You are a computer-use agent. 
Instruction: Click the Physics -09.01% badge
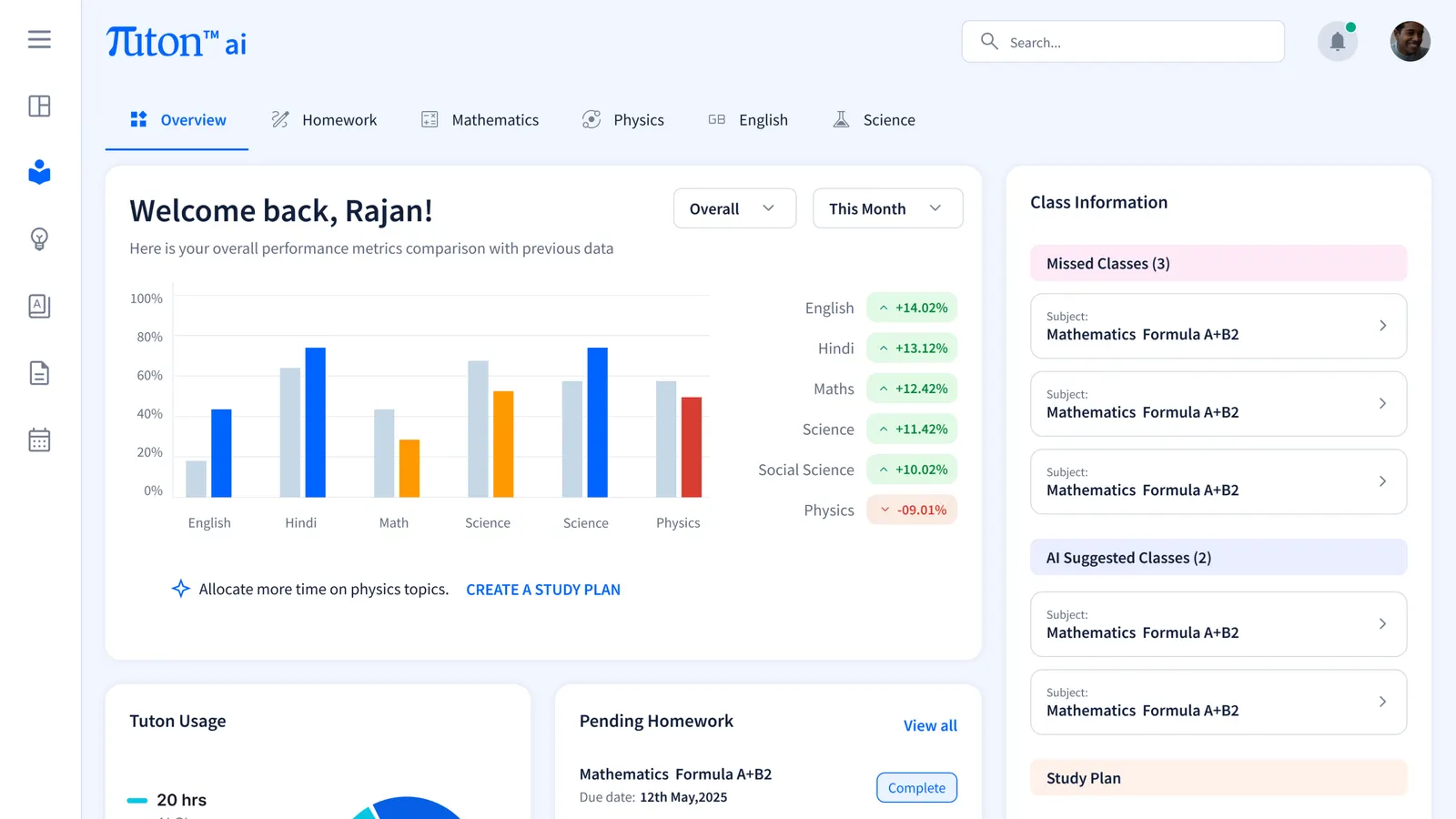point(912,510)
